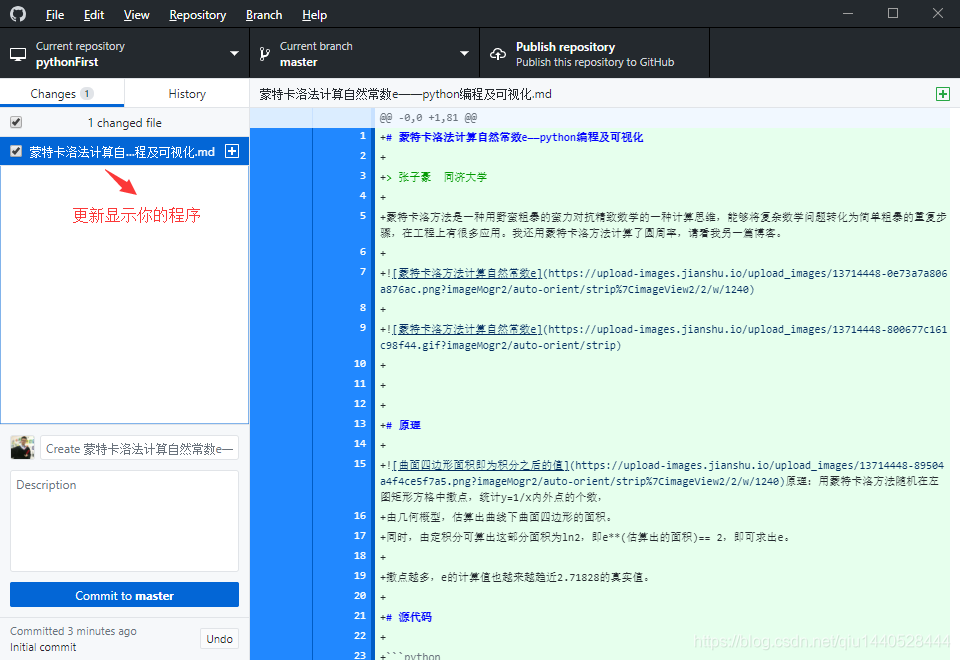Open the Repository menu
This screenshot has height=660, width=960.
pos(197,15)
